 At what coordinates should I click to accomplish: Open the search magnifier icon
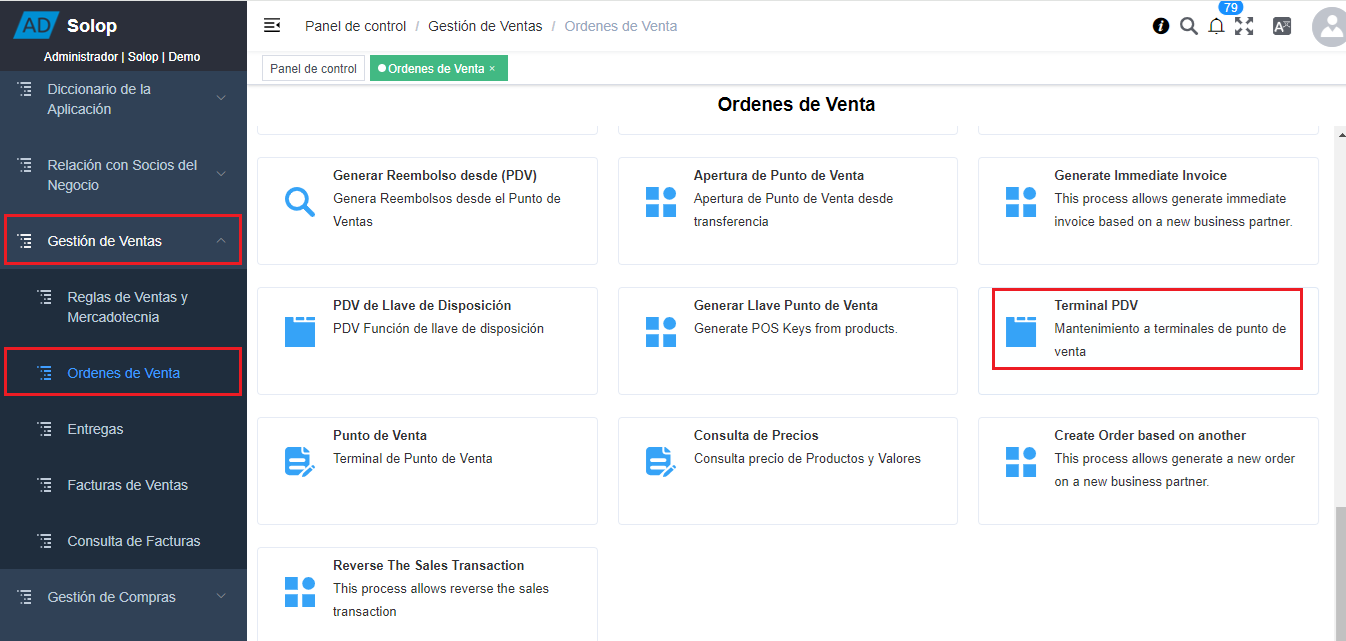(1189, 26)
